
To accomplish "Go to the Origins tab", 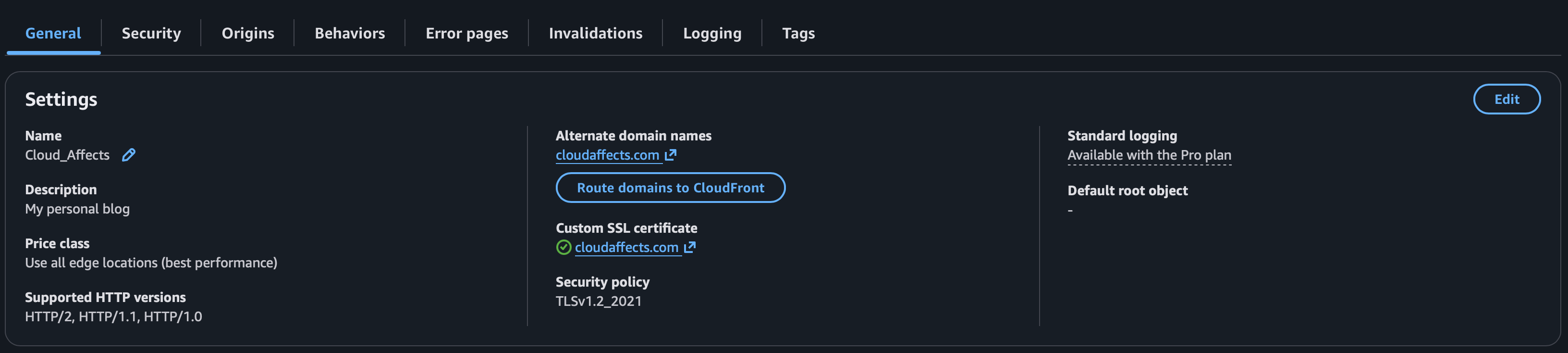I will pos(248,34).
